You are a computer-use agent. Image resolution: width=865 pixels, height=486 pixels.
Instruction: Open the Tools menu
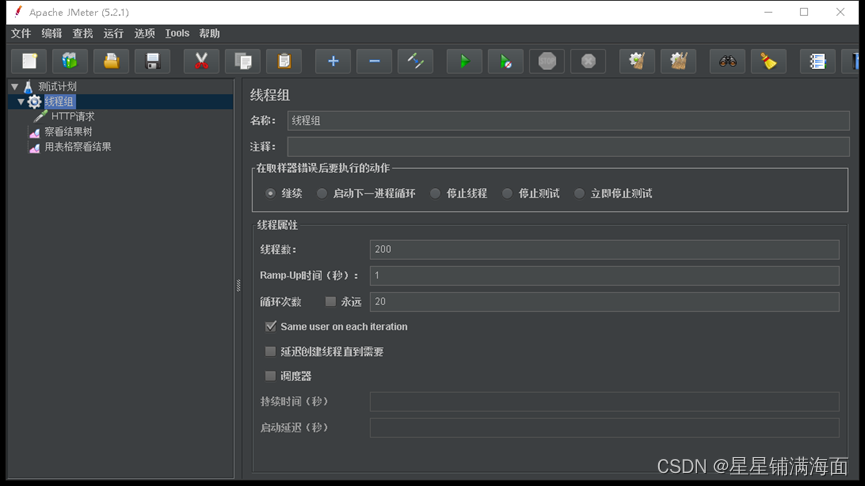coord(177,34)
